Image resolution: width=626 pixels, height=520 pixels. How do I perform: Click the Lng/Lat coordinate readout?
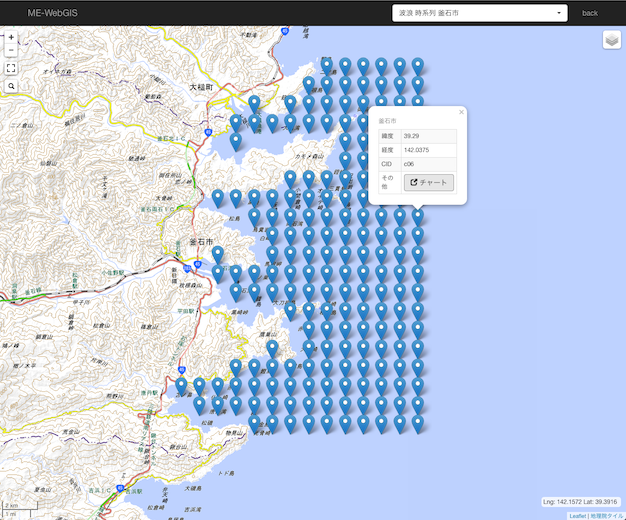[x=579, y=501]
